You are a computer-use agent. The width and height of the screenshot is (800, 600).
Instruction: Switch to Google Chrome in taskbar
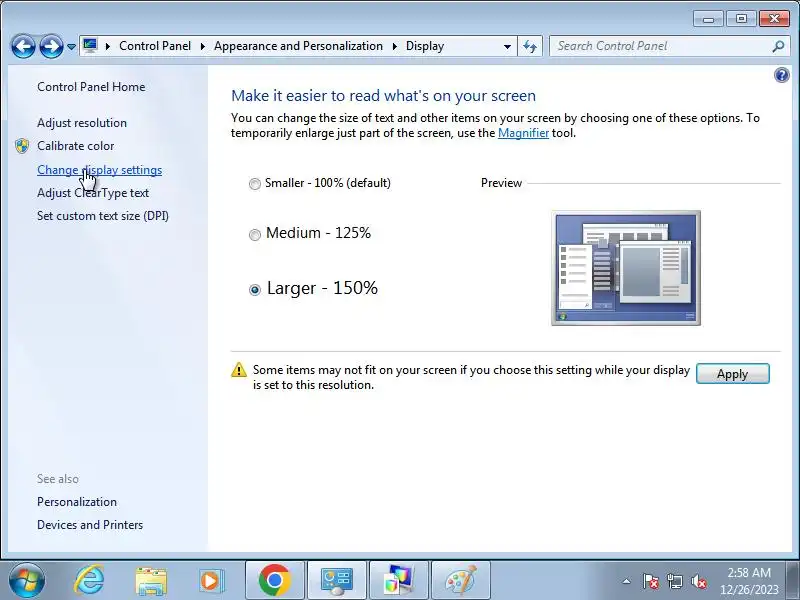[x=274, y=581]
